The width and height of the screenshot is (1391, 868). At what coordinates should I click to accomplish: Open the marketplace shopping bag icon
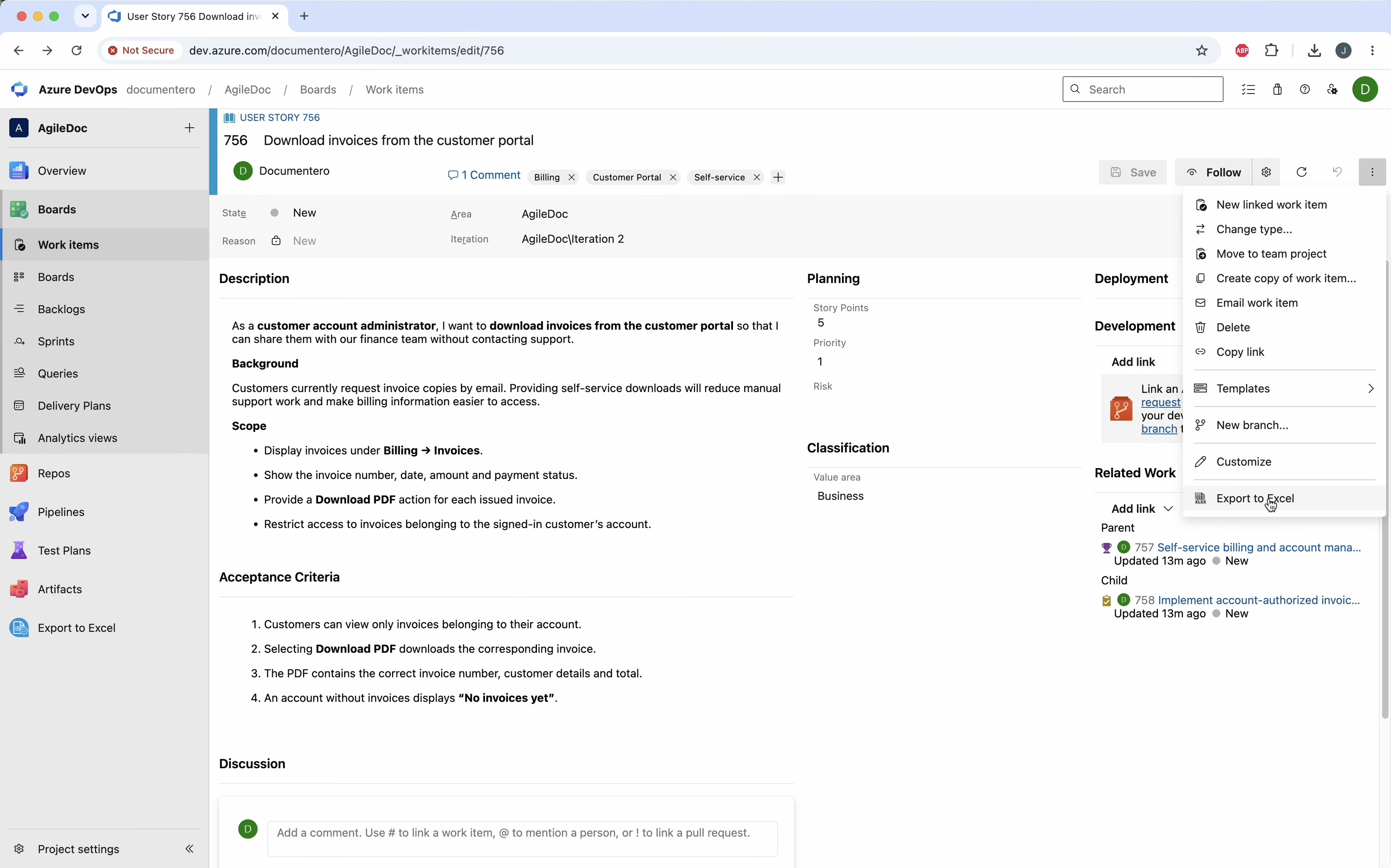(x=1277, y=89)
